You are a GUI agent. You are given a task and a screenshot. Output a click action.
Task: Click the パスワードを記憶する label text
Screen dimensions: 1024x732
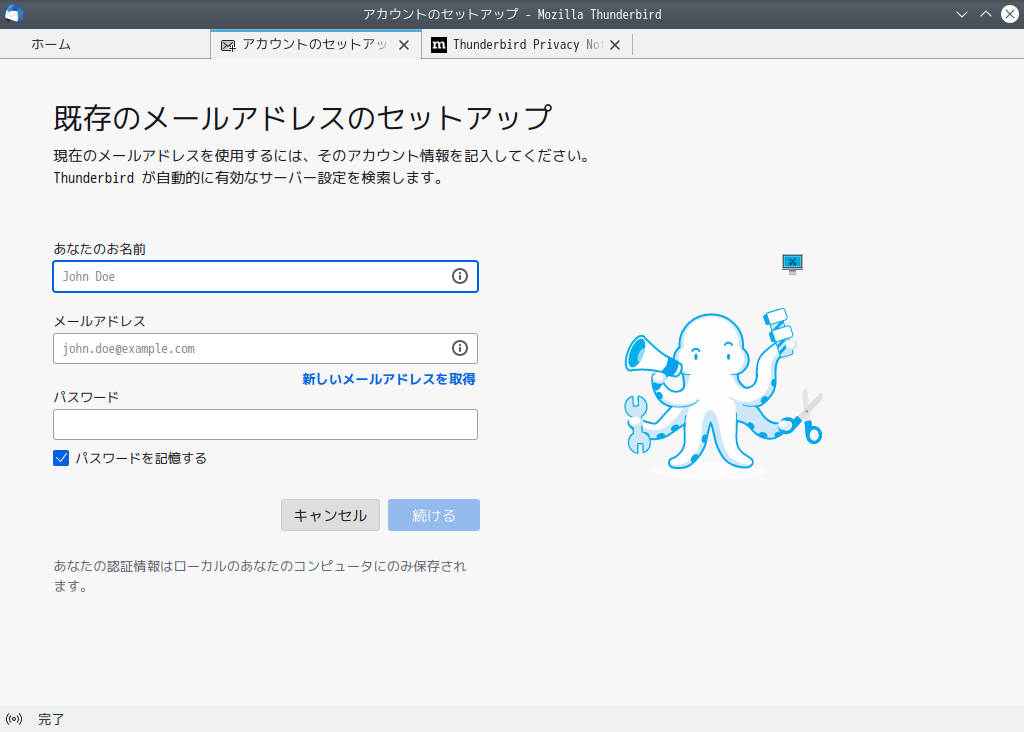[x=141, y=458]
